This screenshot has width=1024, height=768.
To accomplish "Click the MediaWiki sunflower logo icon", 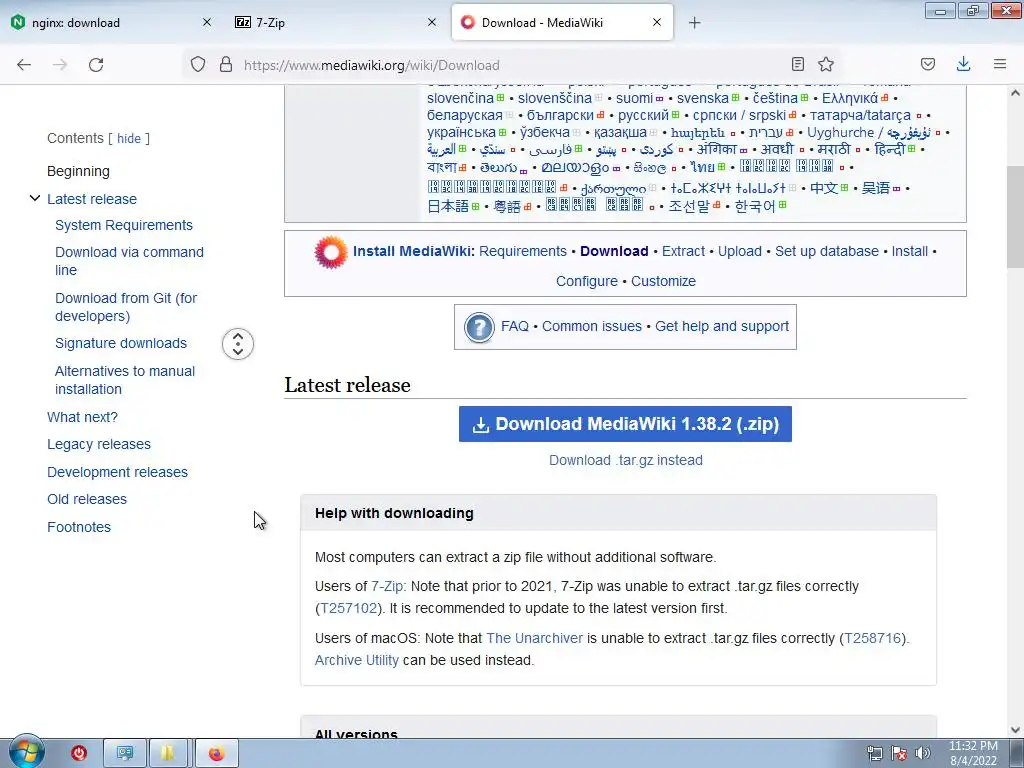I will (x=331, y=252).
